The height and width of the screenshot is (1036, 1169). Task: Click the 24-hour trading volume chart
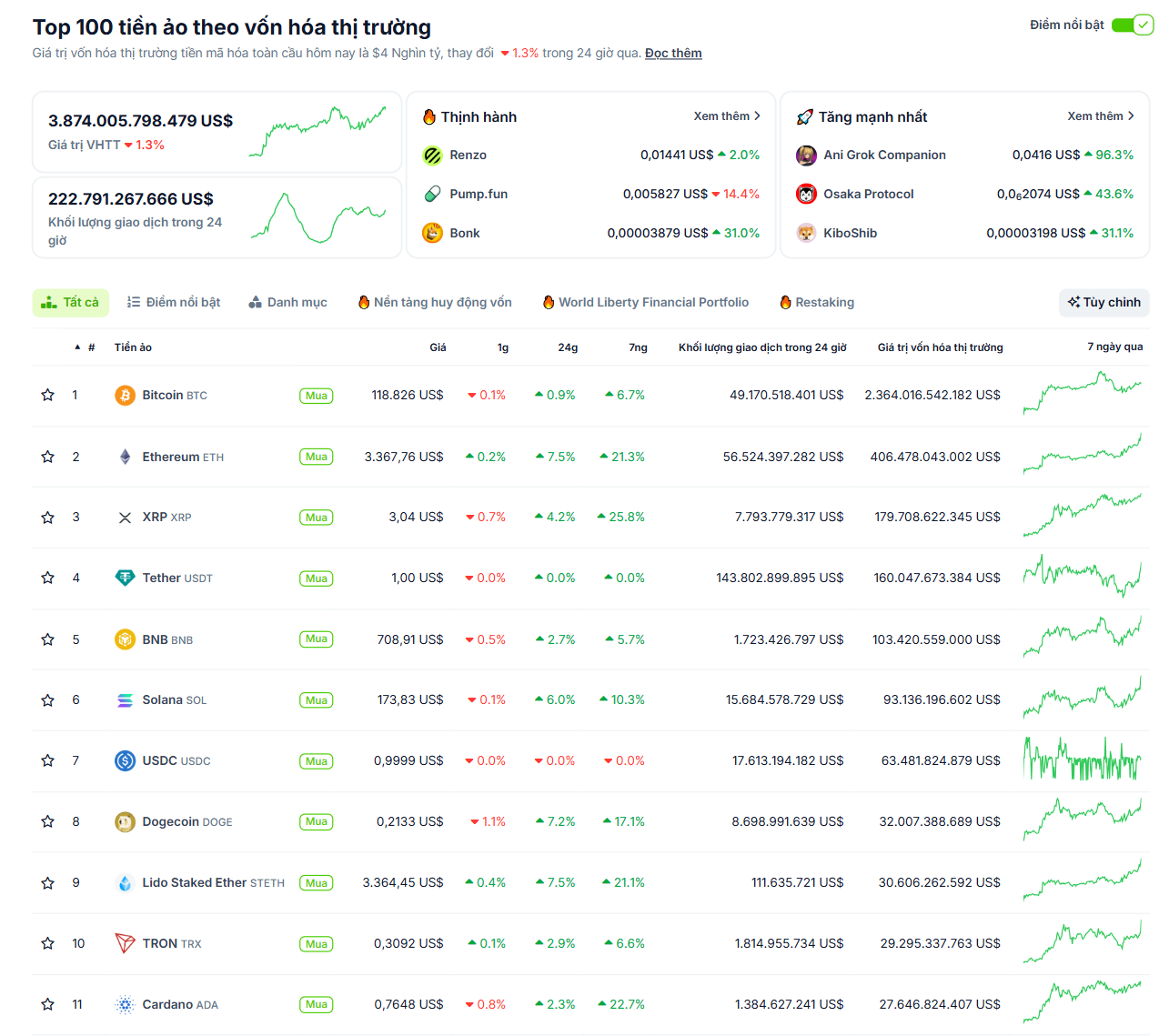click(317, 217)
